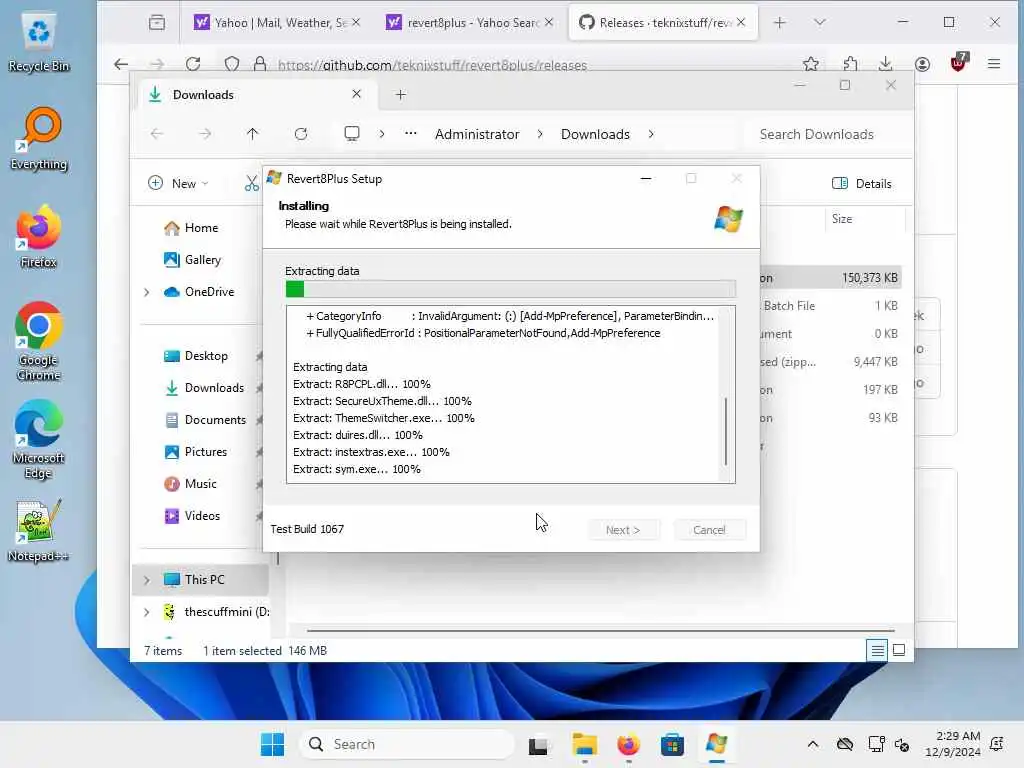Go back in Firefox browser
This screenshot has height=768, width=1024.
[121, 64]
